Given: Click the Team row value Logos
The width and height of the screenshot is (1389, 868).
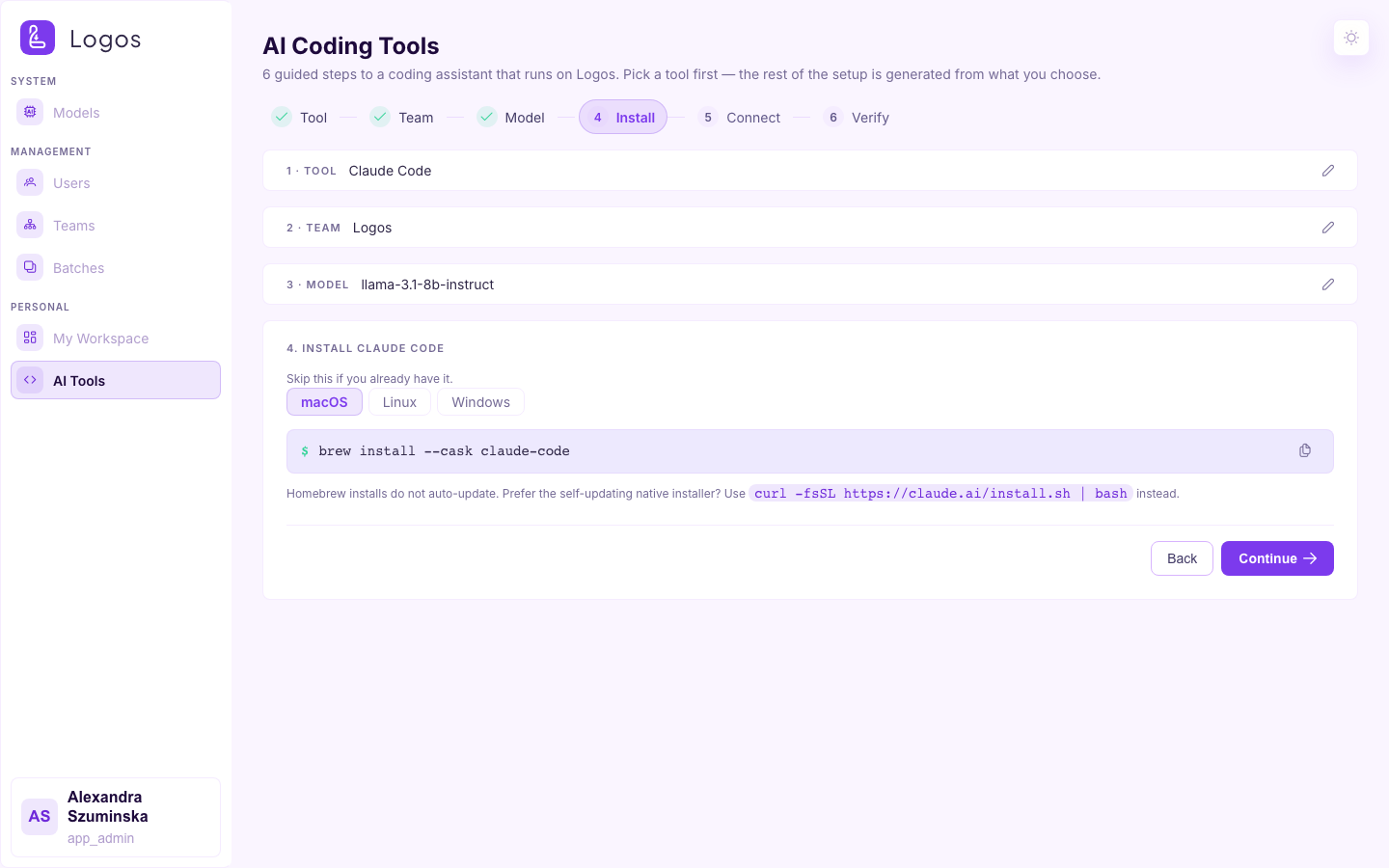Looking at the screenshot, I should click(372, 228).
